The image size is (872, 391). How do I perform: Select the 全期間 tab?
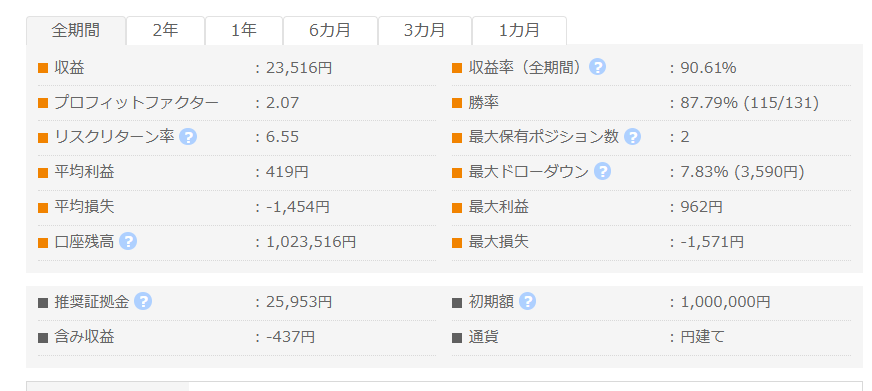click(76, 31)
